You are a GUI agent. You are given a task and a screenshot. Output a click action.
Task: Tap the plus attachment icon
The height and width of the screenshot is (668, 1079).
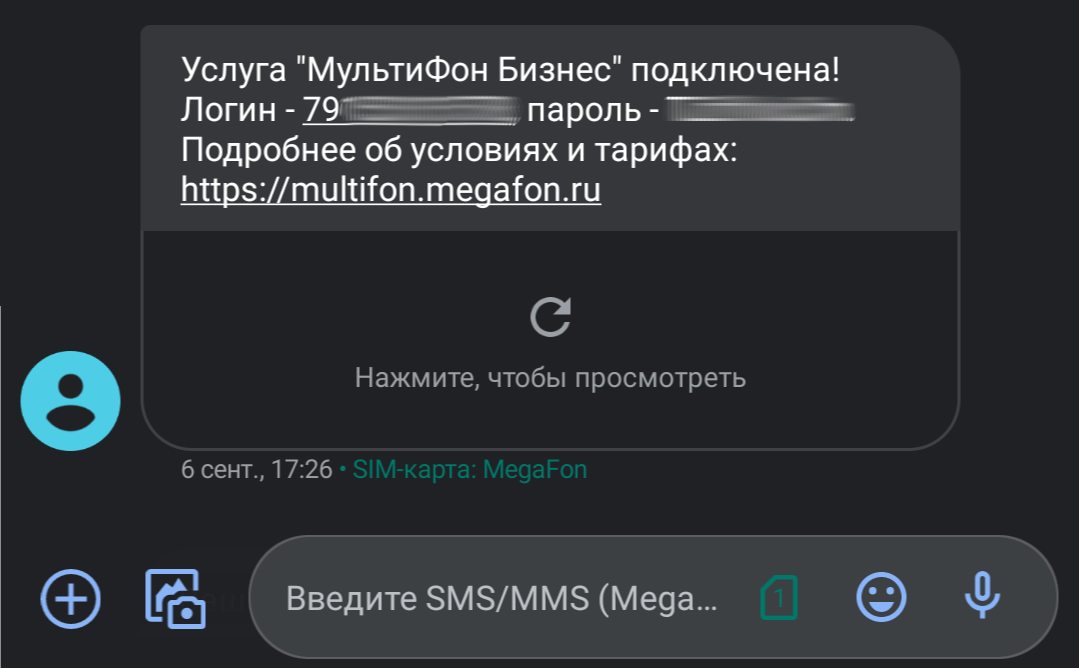pyautogui.click(x=70, y=598)
